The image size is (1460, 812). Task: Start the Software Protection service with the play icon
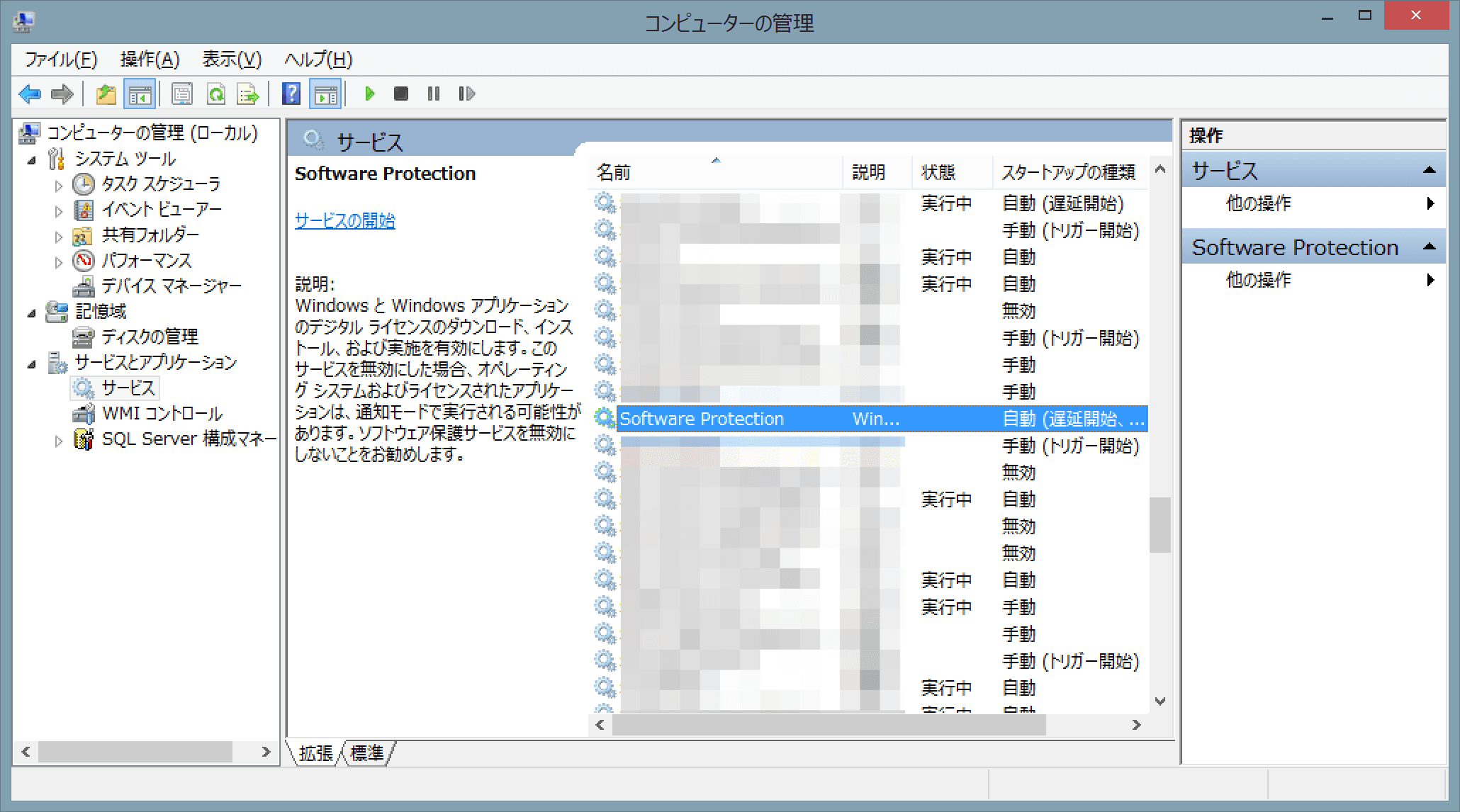(370, 94)
